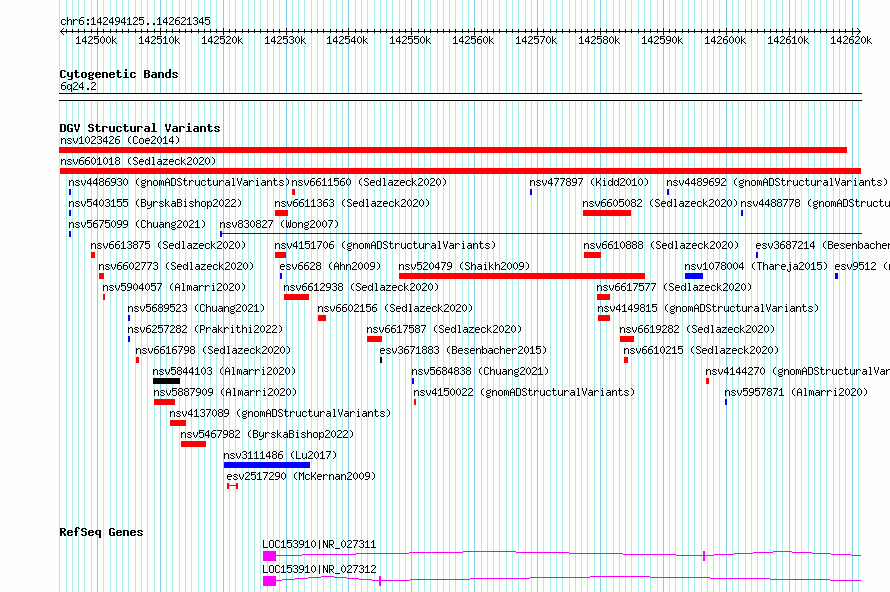Select the blue nsv3111486 (Lu2017) bar
Screen dimensions: 890x592
[x=267, y=465]
